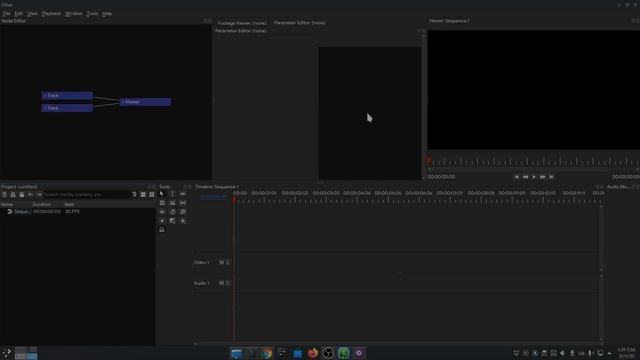Select the Edit (I-beam) tool
Viewport: 640px width, 360px height.
coord(172,194)
